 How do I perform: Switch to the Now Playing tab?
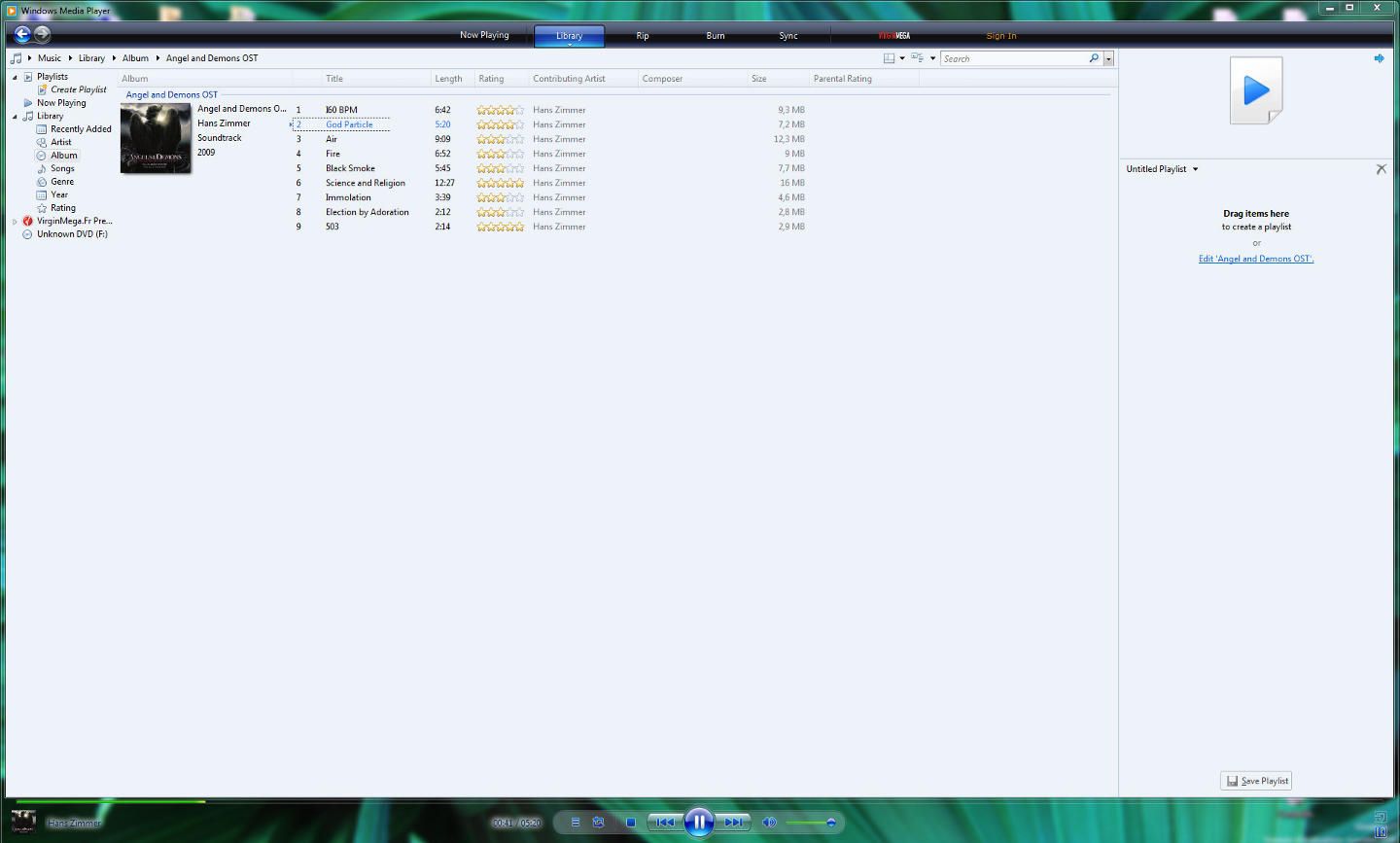tap(484, 35)
